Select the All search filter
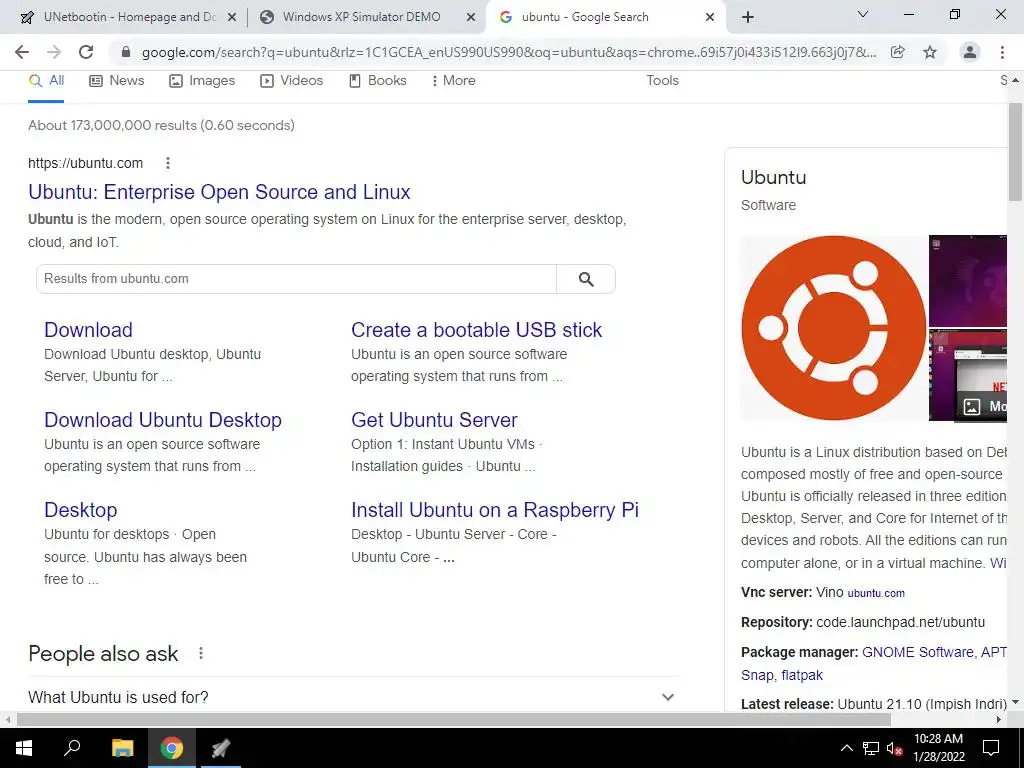This screenshot has width=1024, height=768. pyautogui.click(x=46, y=81)
